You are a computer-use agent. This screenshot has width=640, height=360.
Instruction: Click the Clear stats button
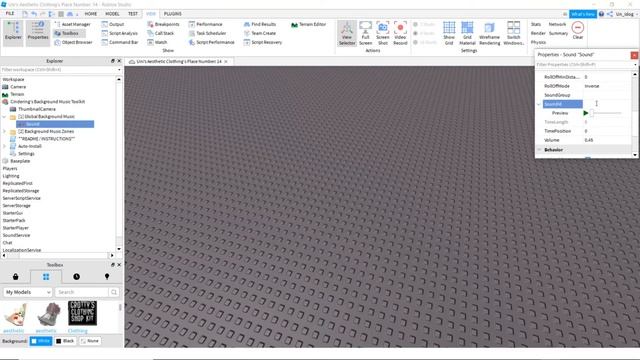(x=578, y=31)
